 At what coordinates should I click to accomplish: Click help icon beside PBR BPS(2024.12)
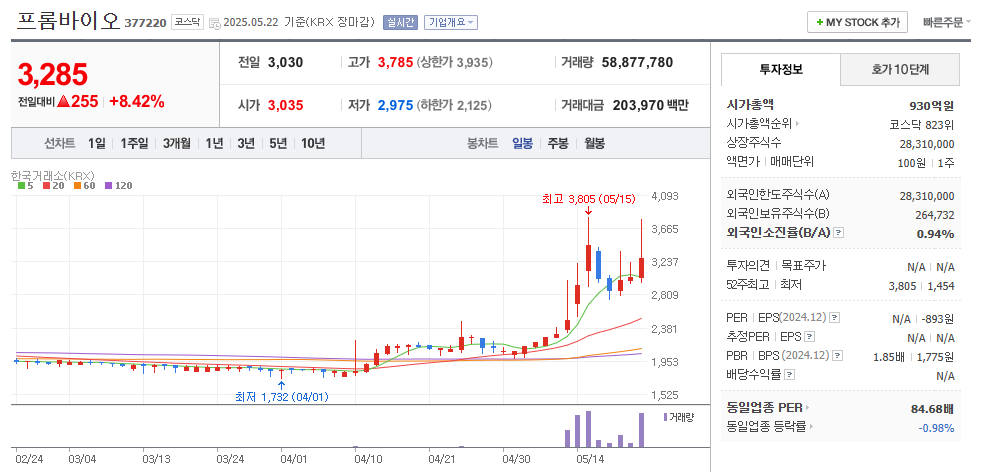(x=838, y=356)
